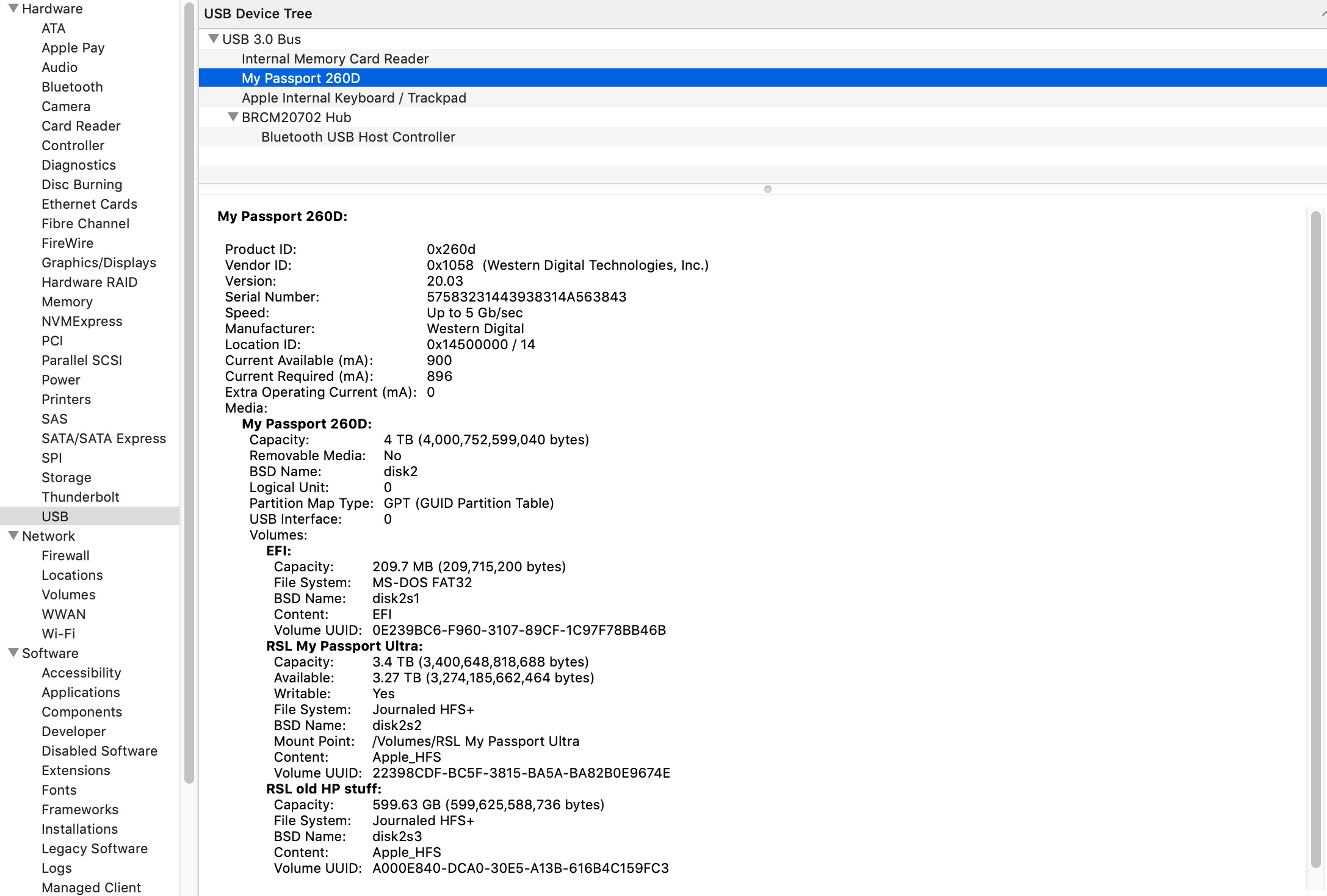The image size is (1327, 896).
Task: Grab the pane splitter handle dot
Action: [768, 189]
